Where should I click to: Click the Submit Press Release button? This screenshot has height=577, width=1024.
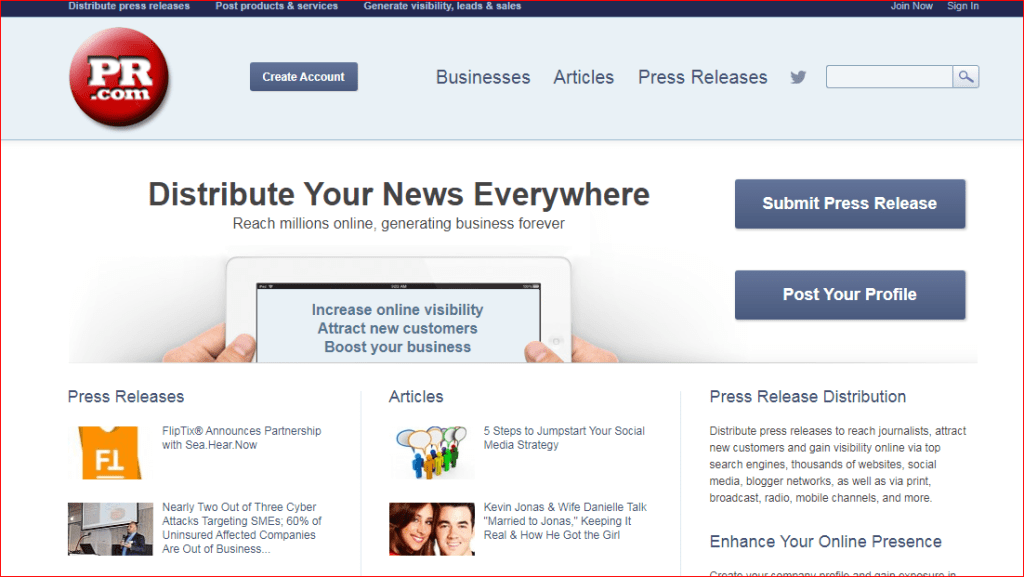tap(850, 204)
